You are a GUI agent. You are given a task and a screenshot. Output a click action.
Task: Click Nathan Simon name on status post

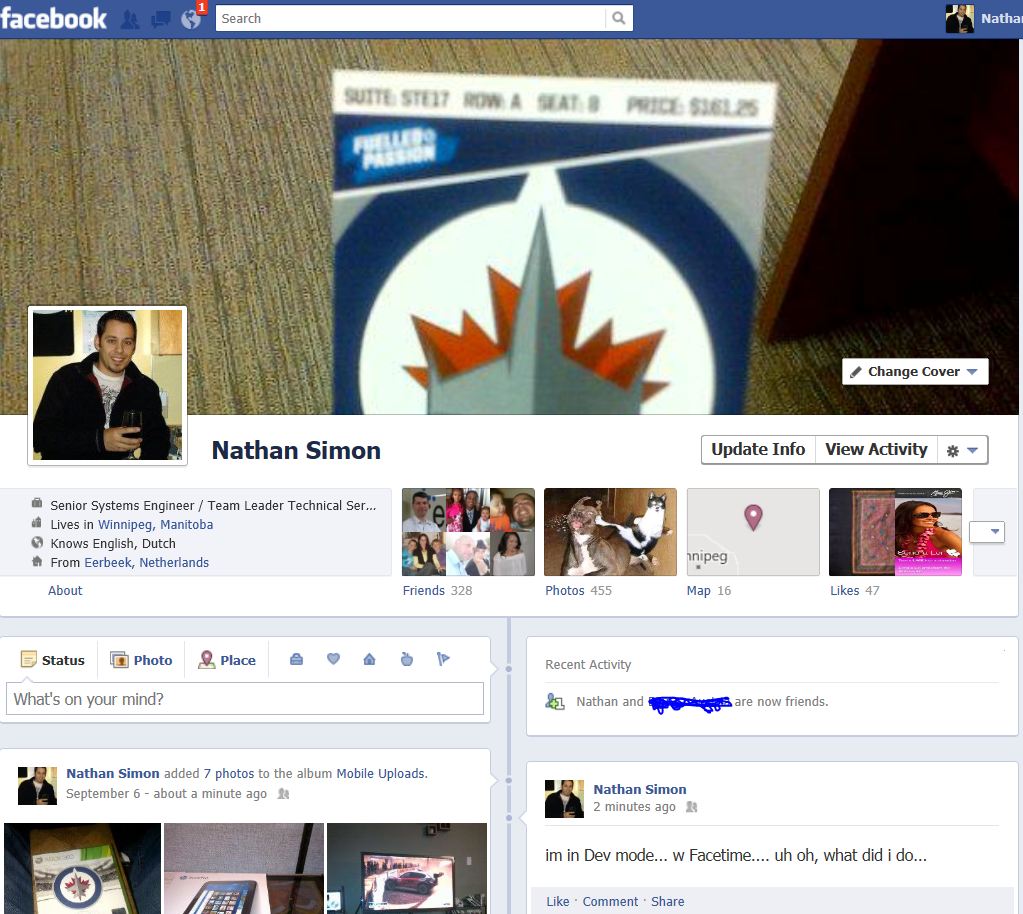[639, 789]
